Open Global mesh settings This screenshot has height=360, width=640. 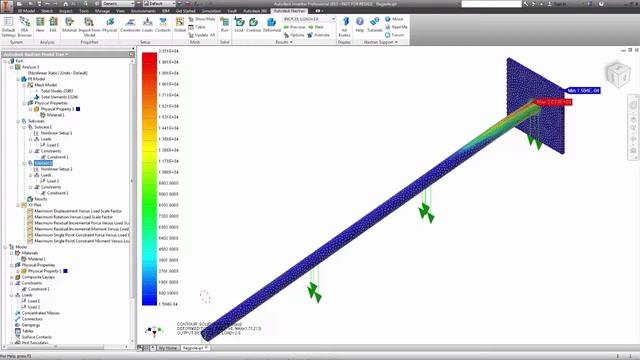click(180, 24)
